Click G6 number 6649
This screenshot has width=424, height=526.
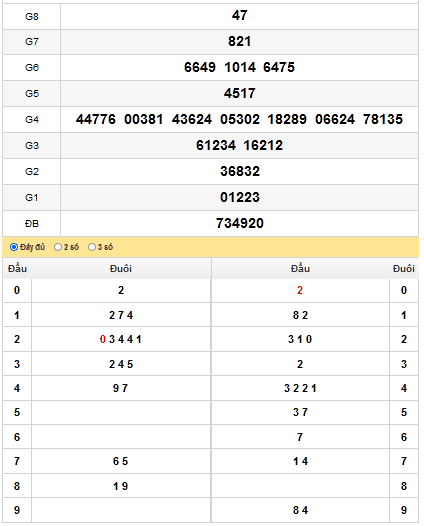point(200,67)
